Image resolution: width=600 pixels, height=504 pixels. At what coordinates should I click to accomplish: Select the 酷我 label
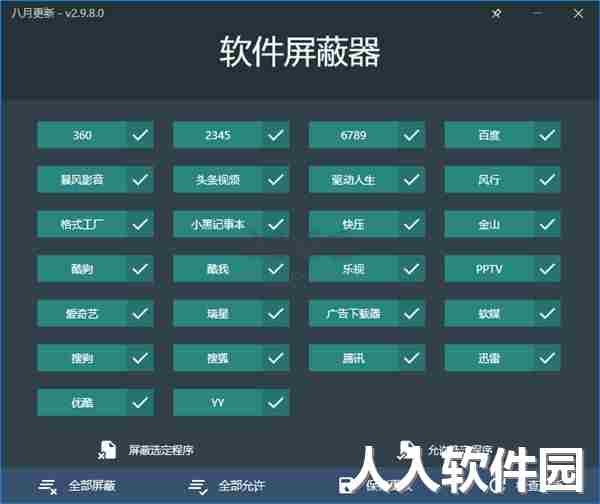217,269
